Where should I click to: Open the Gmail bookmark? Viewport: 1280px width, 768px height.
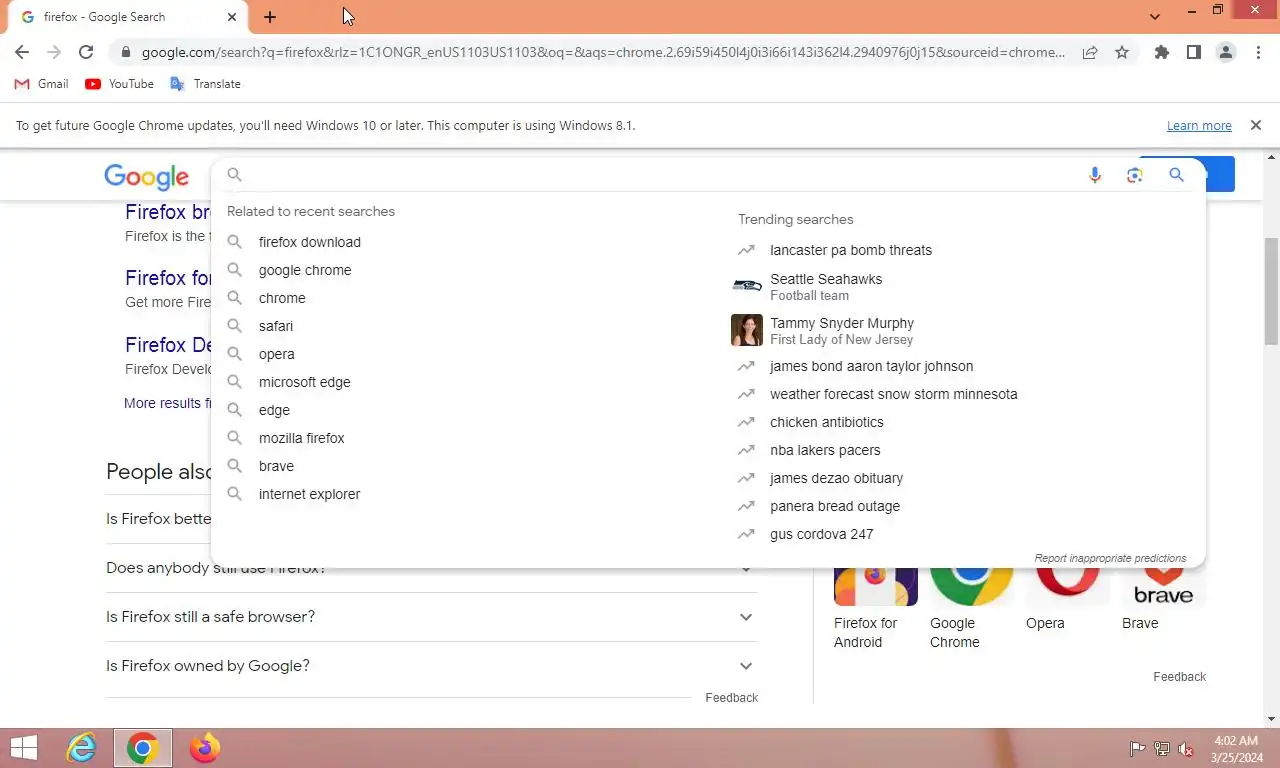click(x=41, y=84)
